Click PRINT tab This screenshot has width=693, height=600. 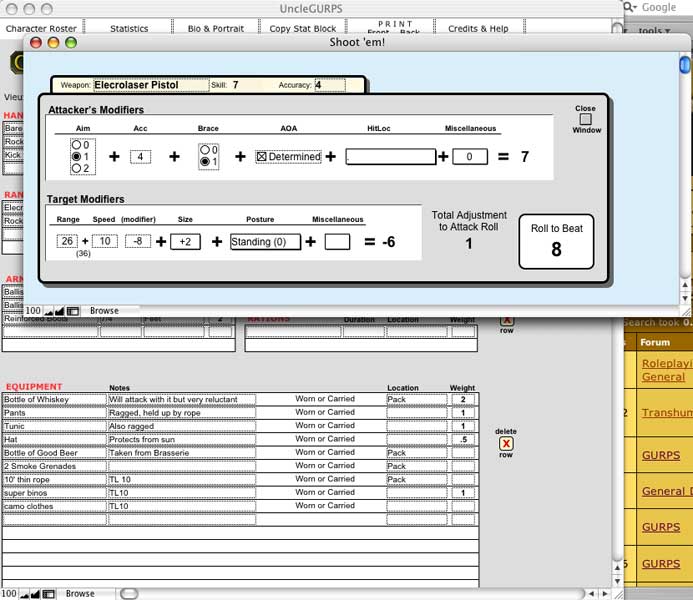(x=395, y=24)
